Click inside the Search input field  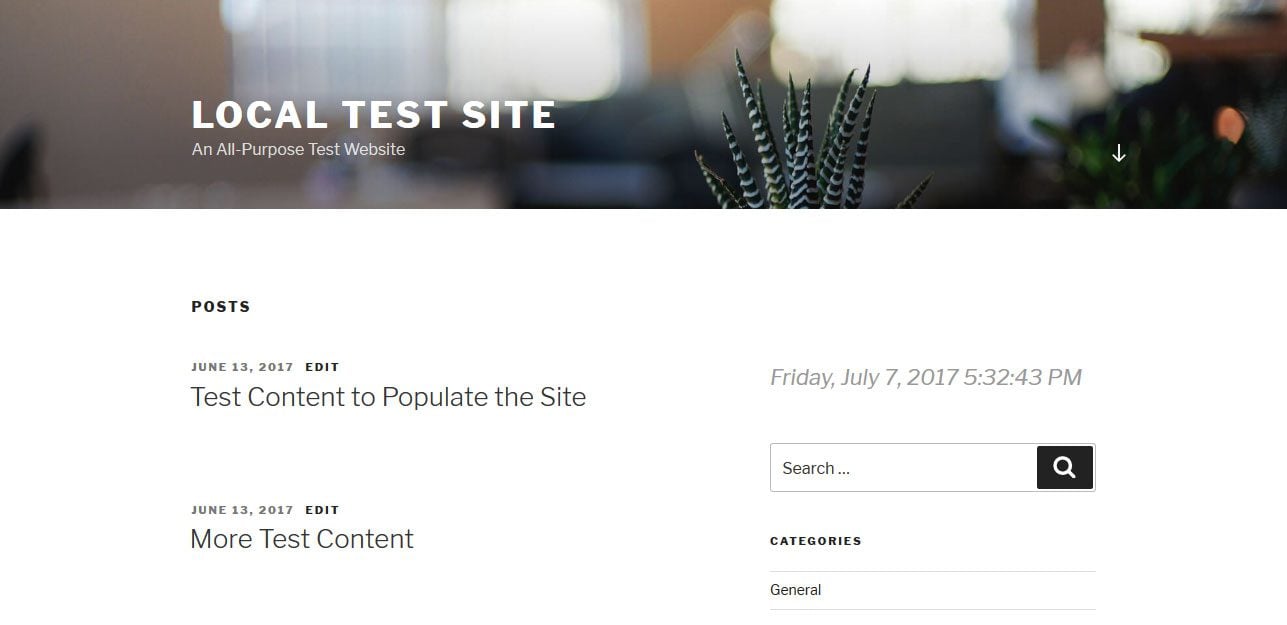click(900, 467)
